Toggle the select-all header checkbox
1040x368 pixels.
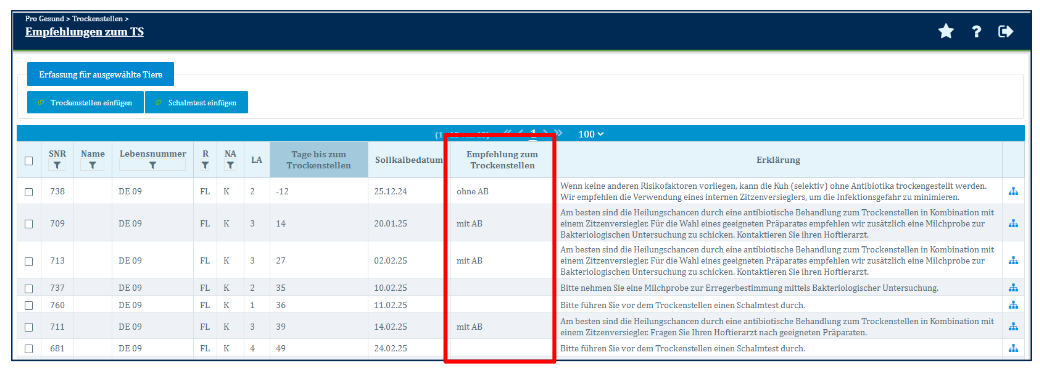pyautogui.click(x=29, y=160)
